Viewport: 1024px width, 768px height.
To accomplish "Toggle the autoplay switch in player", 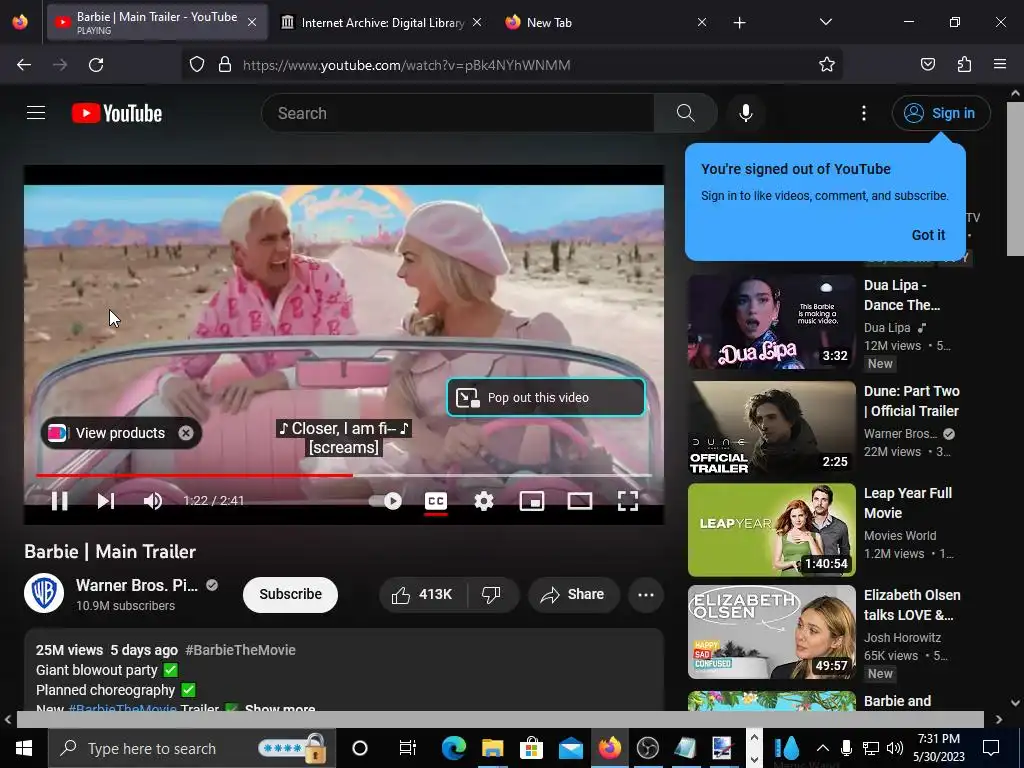I will (x=385, y=501).
